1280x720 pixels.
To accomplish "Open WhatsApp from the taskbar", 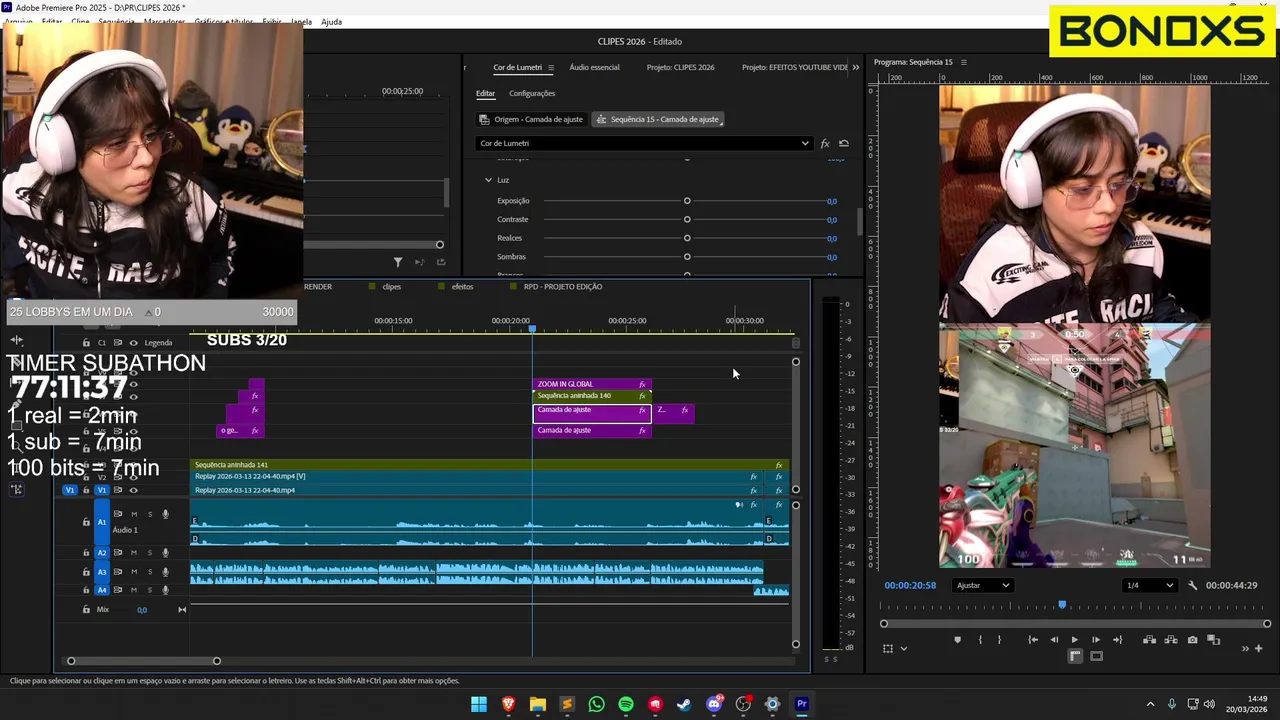I will (597, 704).
